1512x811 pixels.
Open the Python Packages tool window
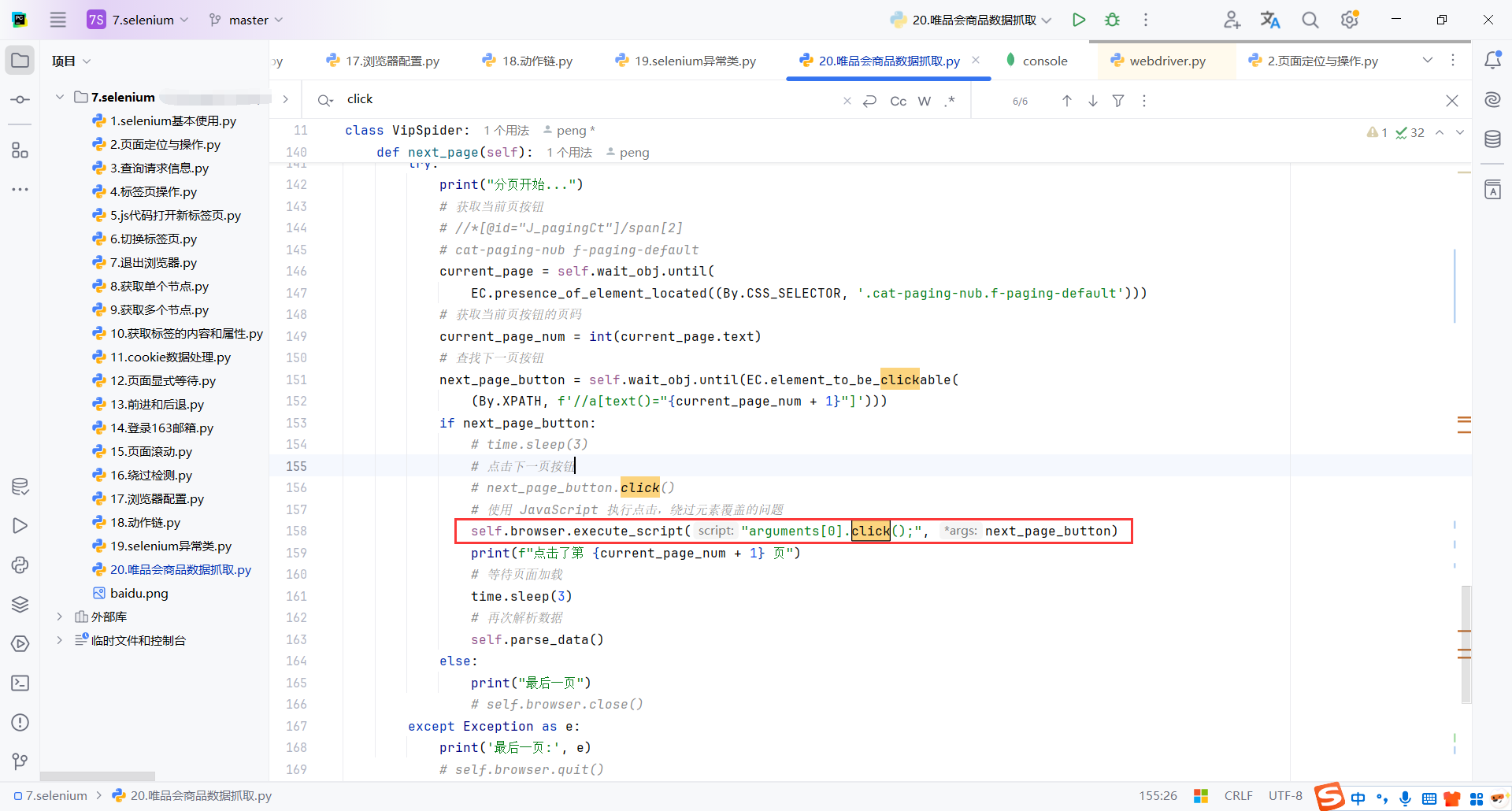(x=20, y=605)
